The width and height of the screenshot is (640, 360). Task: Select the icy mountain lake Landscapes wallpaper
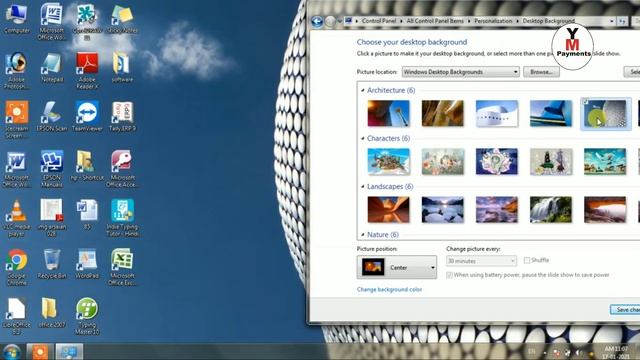[x=442, y=210]
